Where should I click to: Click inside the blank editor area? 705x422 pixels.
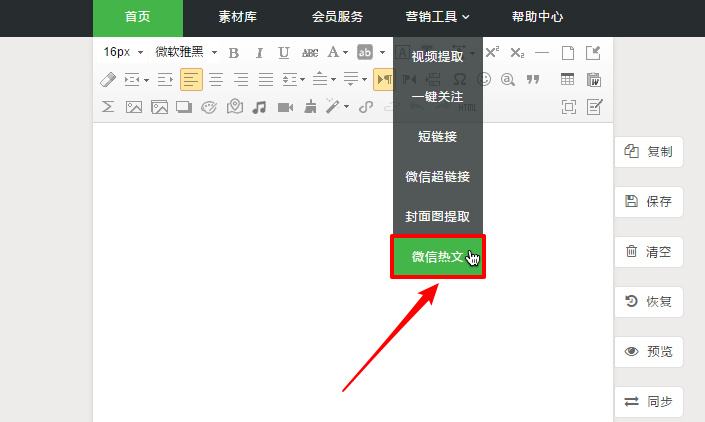(250, 270)
